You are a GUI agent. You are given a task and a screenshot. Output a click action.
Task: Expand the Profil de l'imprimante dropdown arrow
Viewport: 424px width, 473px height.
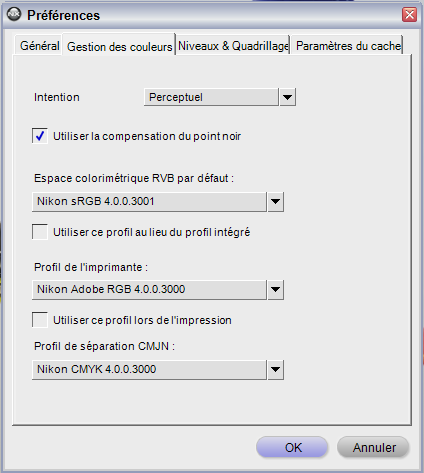(x=275, y=289)
